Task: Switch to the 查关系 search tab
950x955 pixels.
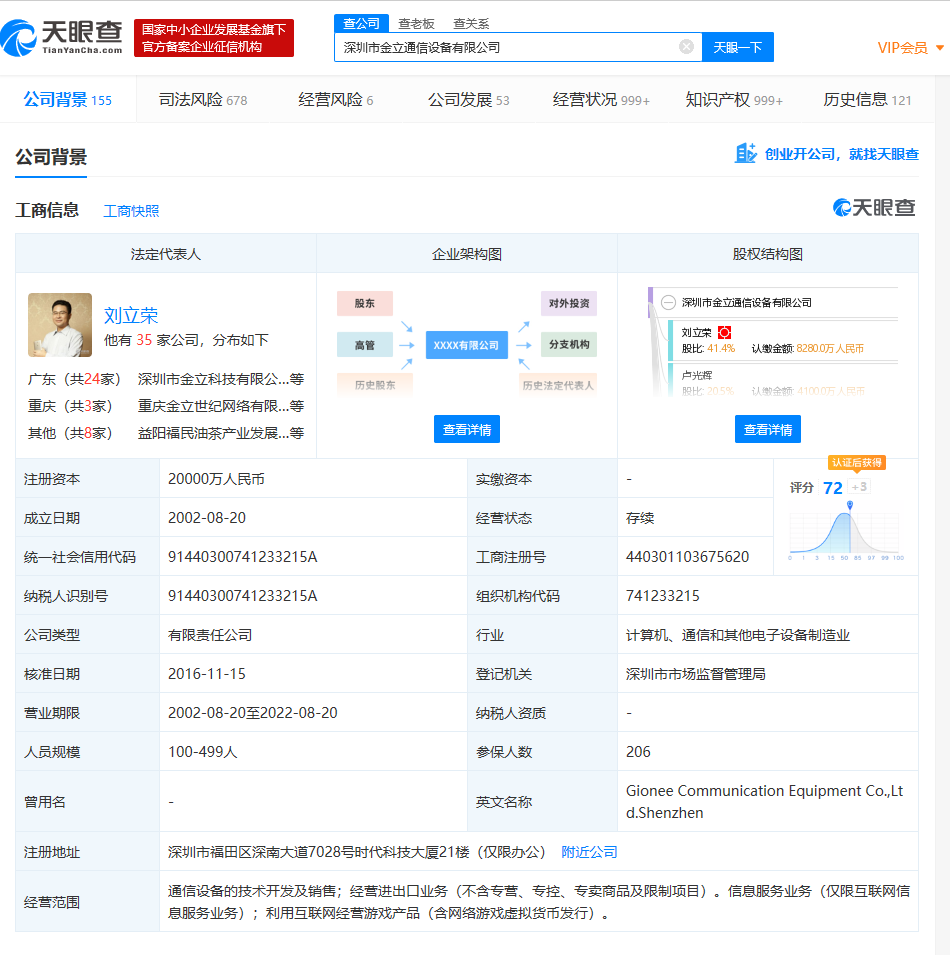Action: [x=471, y=24]
